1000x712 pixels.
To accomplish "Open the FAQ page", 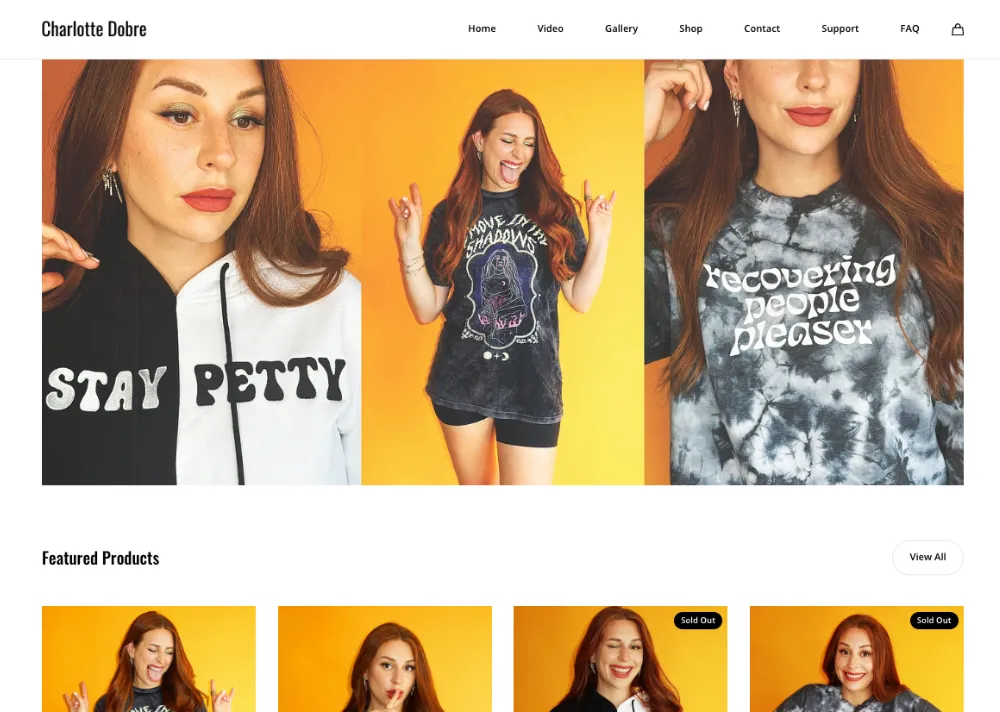I will [909, 29].
